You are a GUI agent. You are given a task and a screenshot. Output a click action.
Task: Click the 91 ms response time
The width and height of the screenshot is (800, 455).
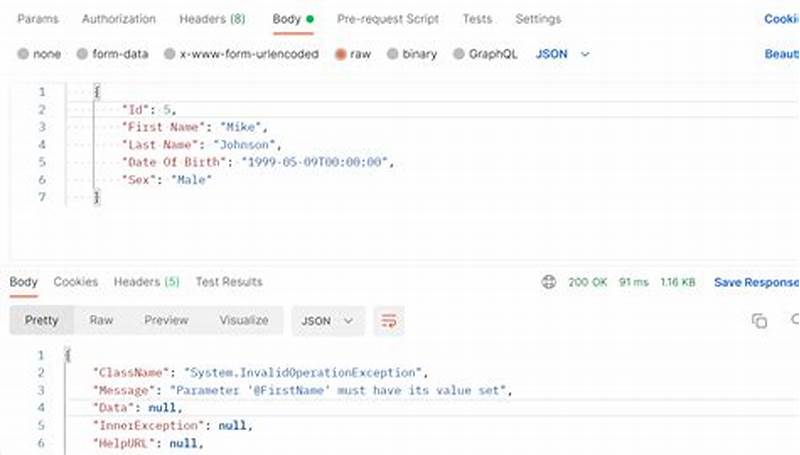tap(633, 282)
